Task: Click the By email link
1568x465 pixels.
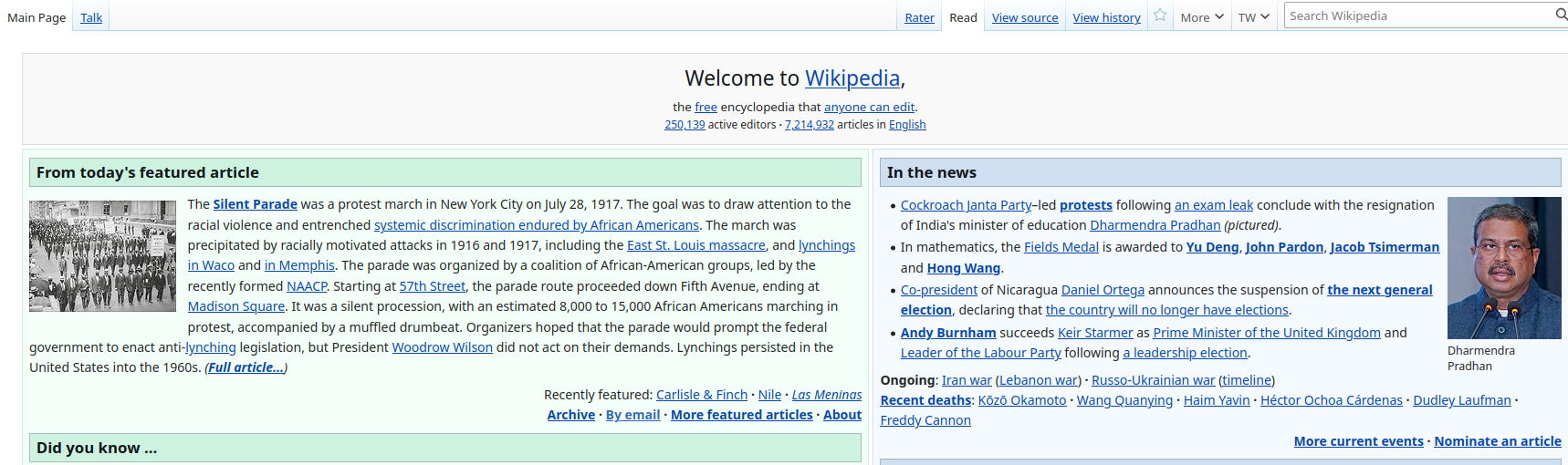Action: 632,415
